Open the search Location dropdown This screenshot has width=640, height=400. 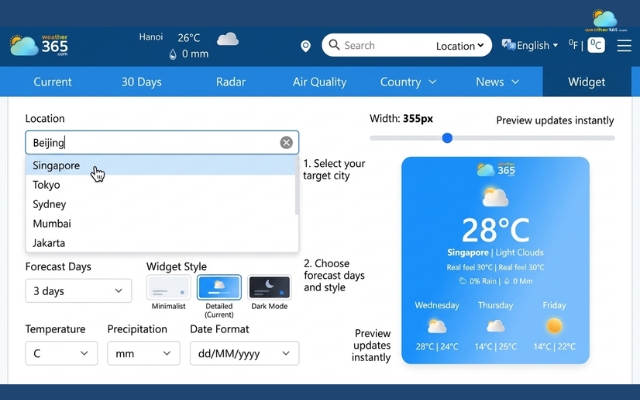point(460,46)
